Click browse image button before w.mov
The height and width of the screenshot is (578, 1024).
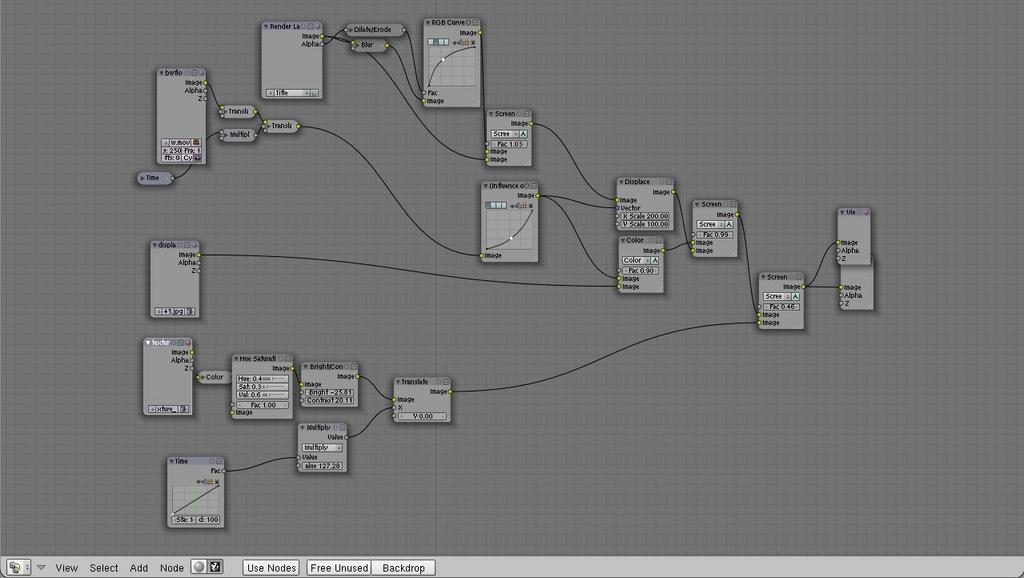[x=166, y=142]
